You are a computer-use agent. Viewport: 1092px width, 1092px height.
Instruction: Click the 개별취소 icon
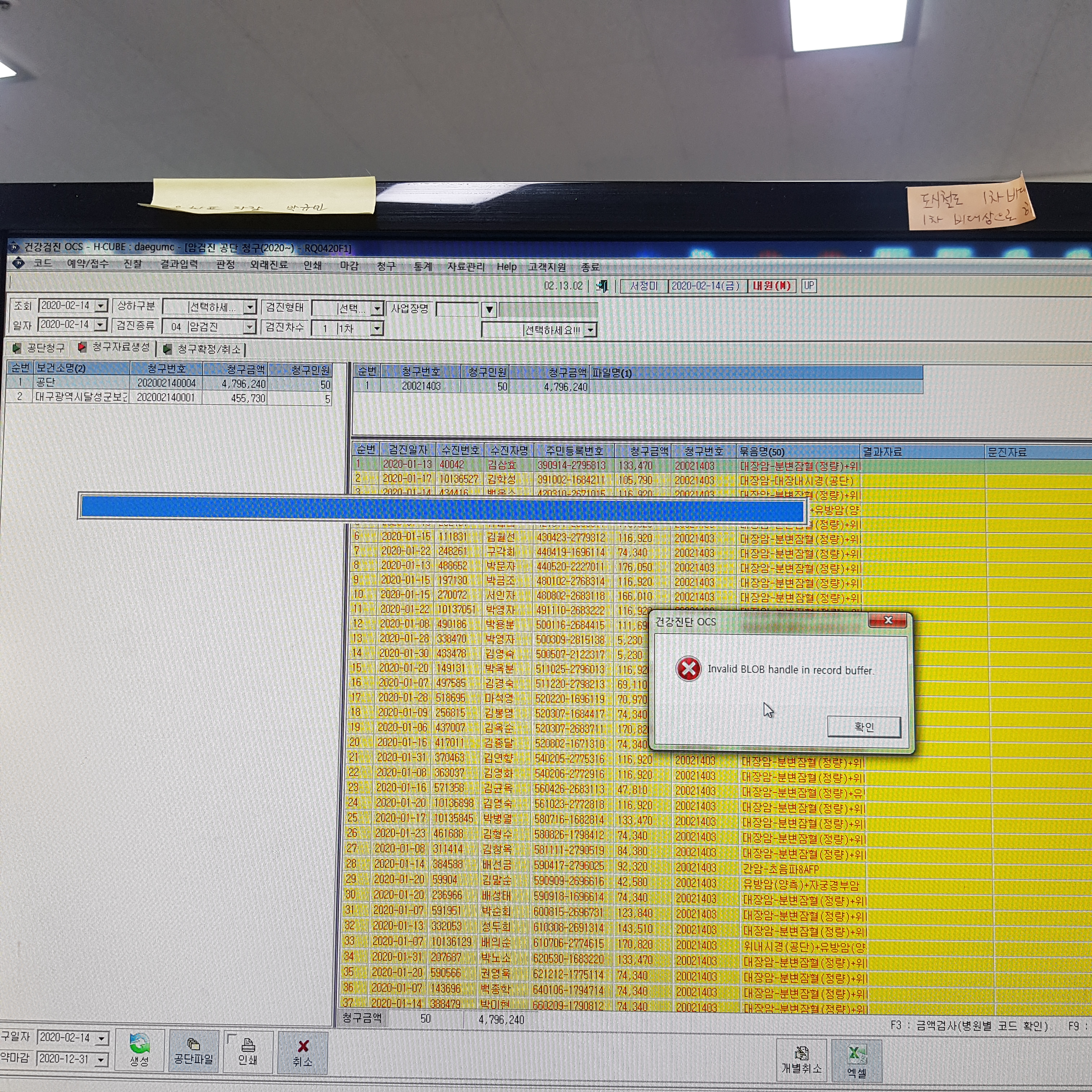[x=801, y=1053]
